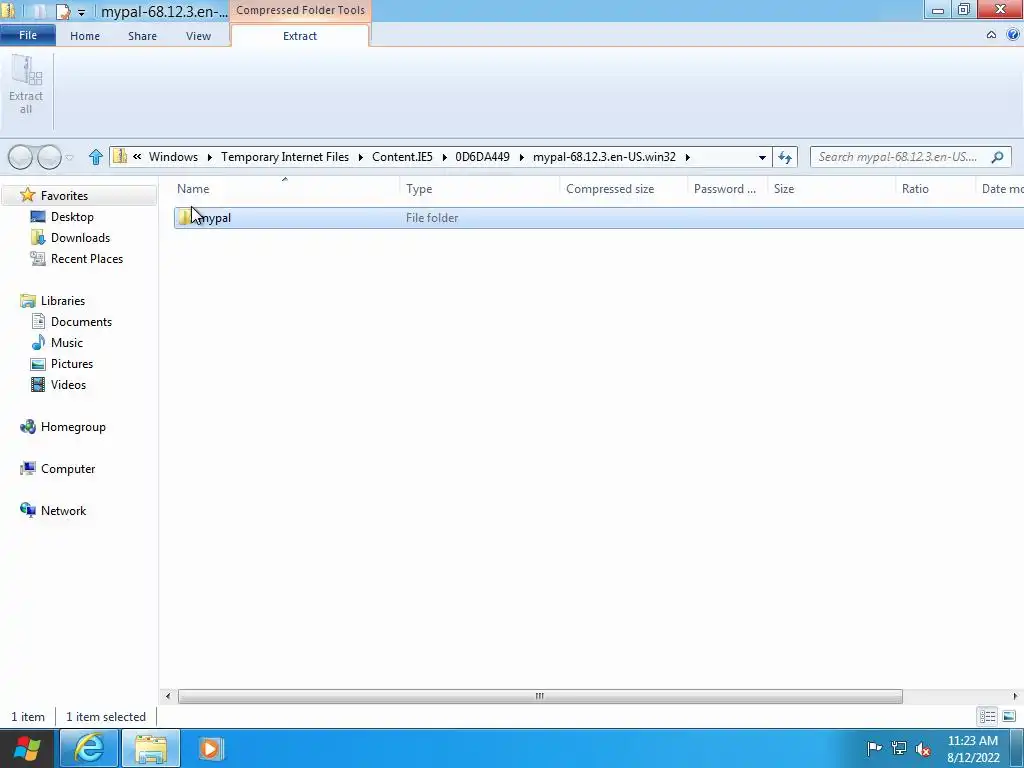Expand the arrow after 0D6DA449 breadcrumb
This screenshot has height=768, width=1024.
[521, 157]
